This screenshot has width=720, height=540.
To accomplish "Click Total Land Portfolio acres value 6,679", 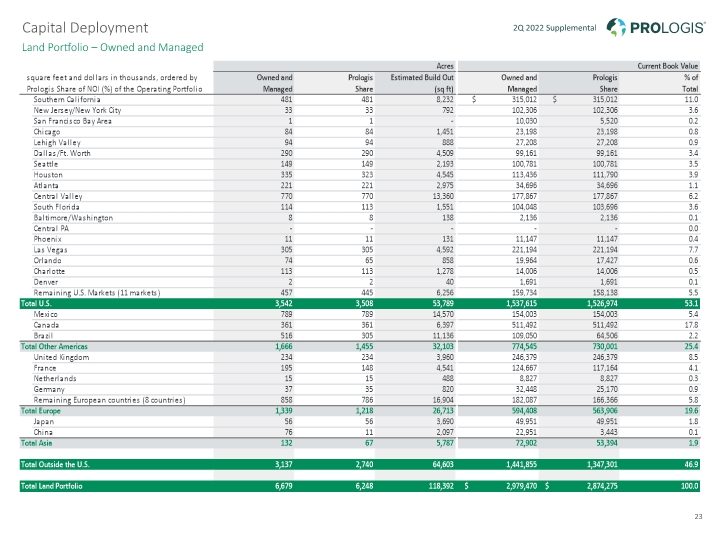I will (x=283, y=486).
